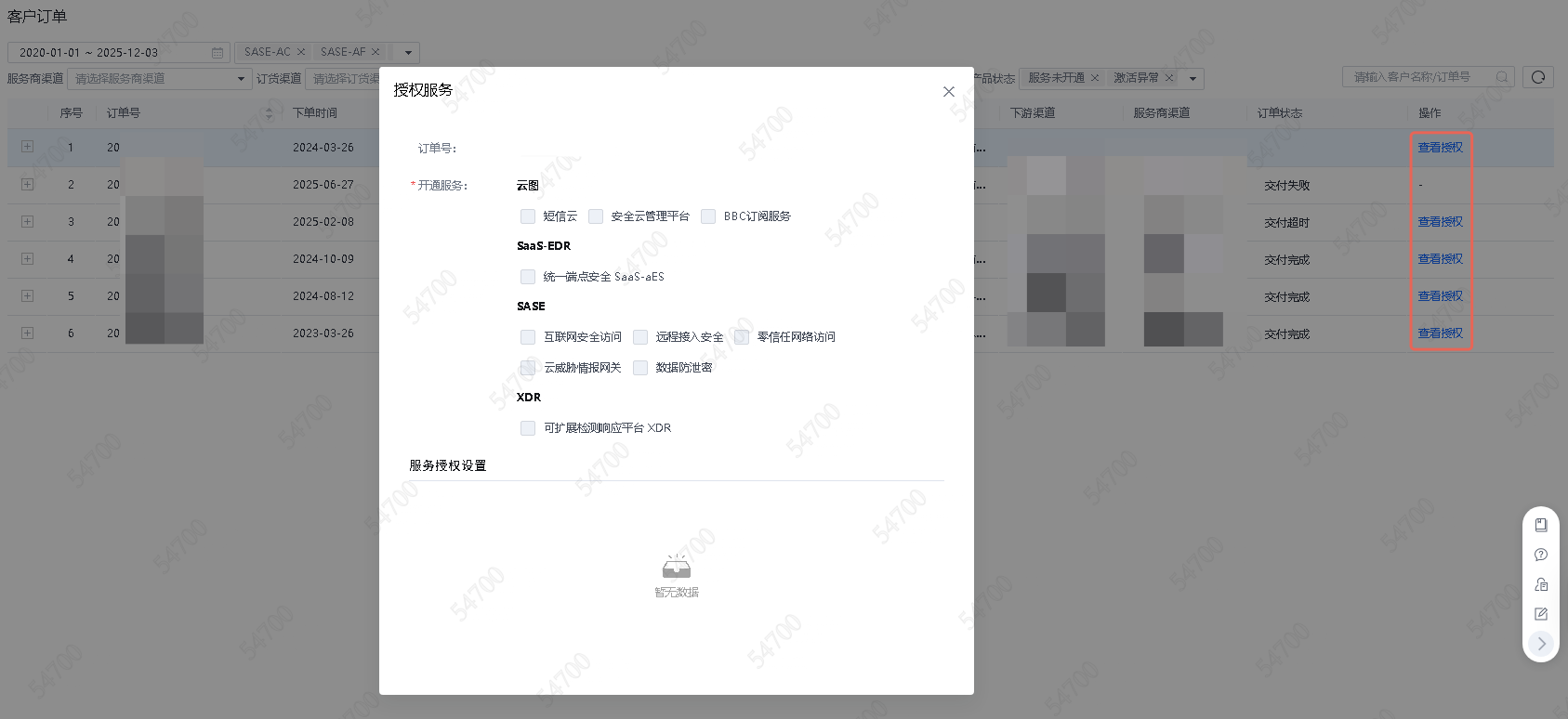Expand order row 2
The height and width of the screenshot is (719, 1568).
[27, 184]
